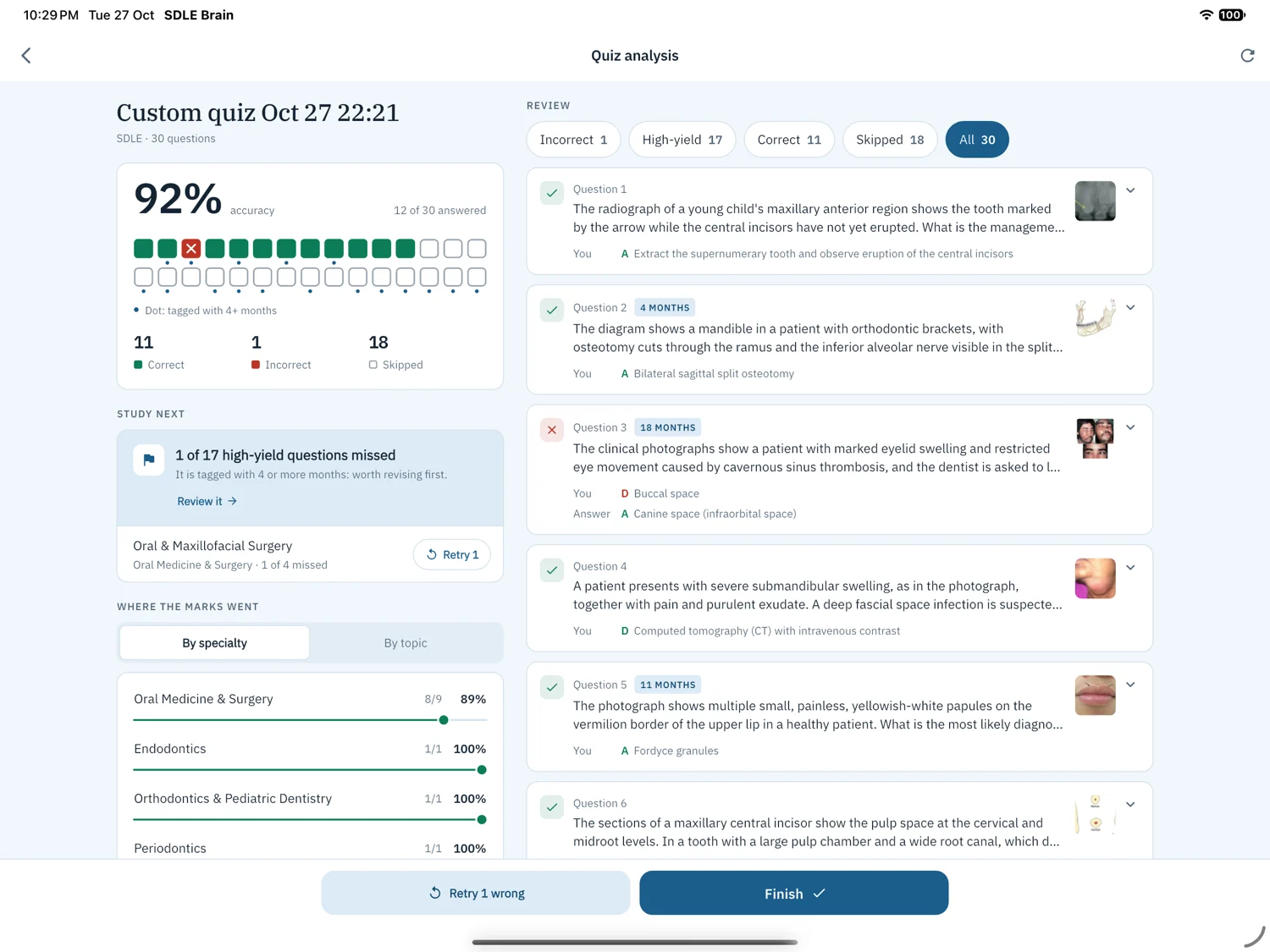1270x952 pixels.
Task: Open Question 6 incisor sections thumbnail
Action: (x=1095, y=815)
